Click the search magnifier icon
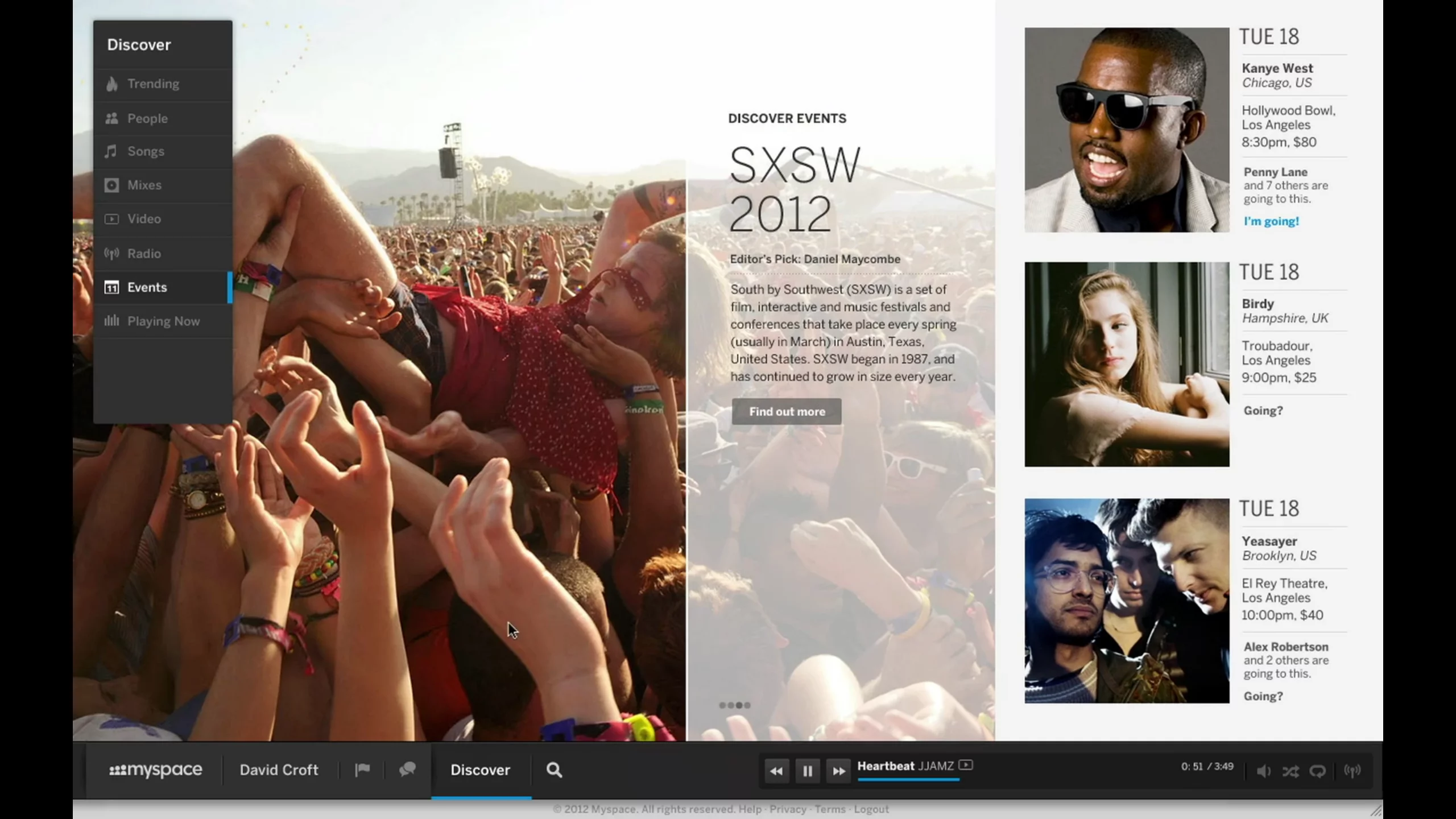Image resolution: width=1456 pixels, height=819 pixels. pyautogui.click(x=553, y=770)
